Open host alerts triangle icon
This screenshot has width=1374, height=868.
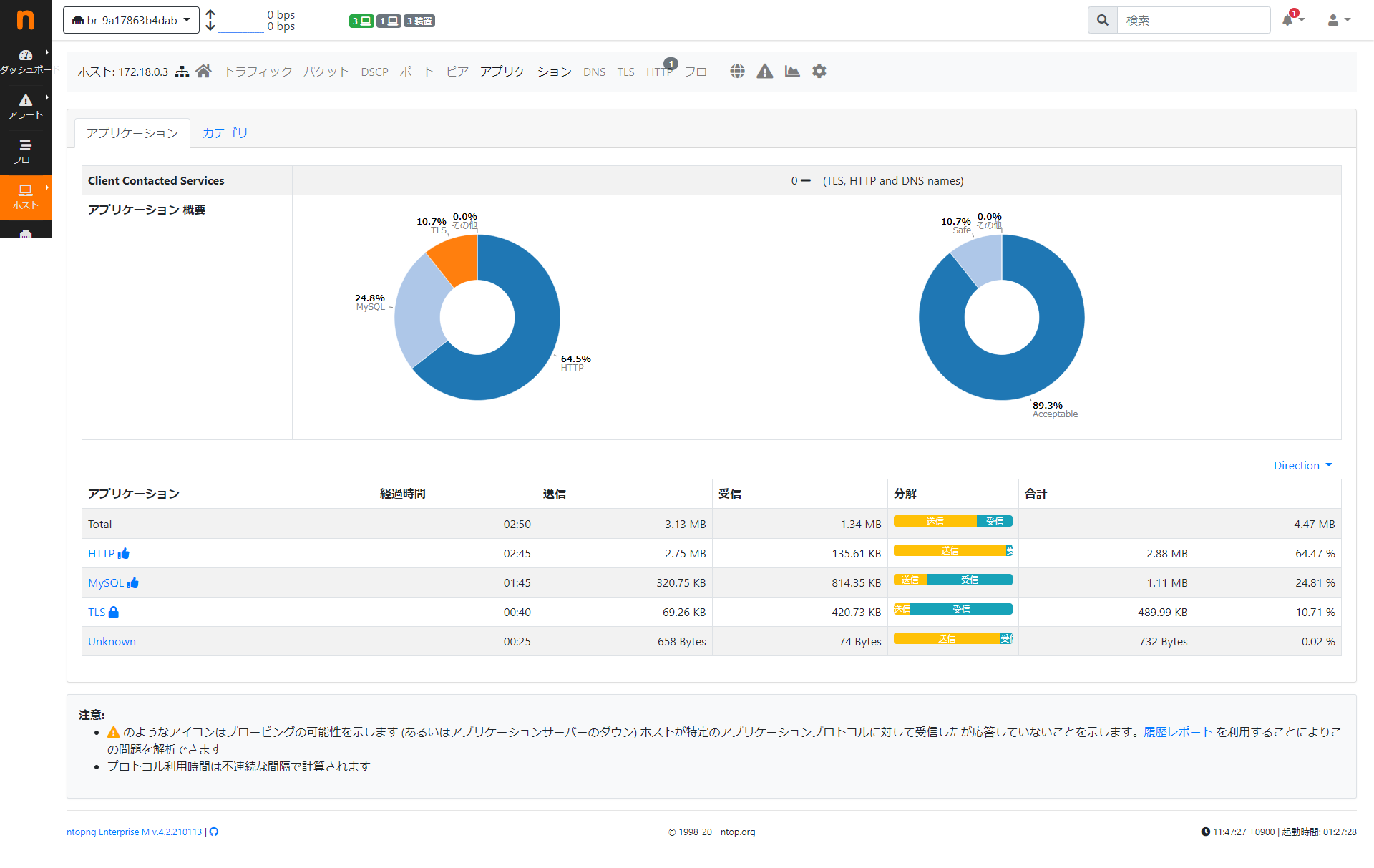(764, 71)
